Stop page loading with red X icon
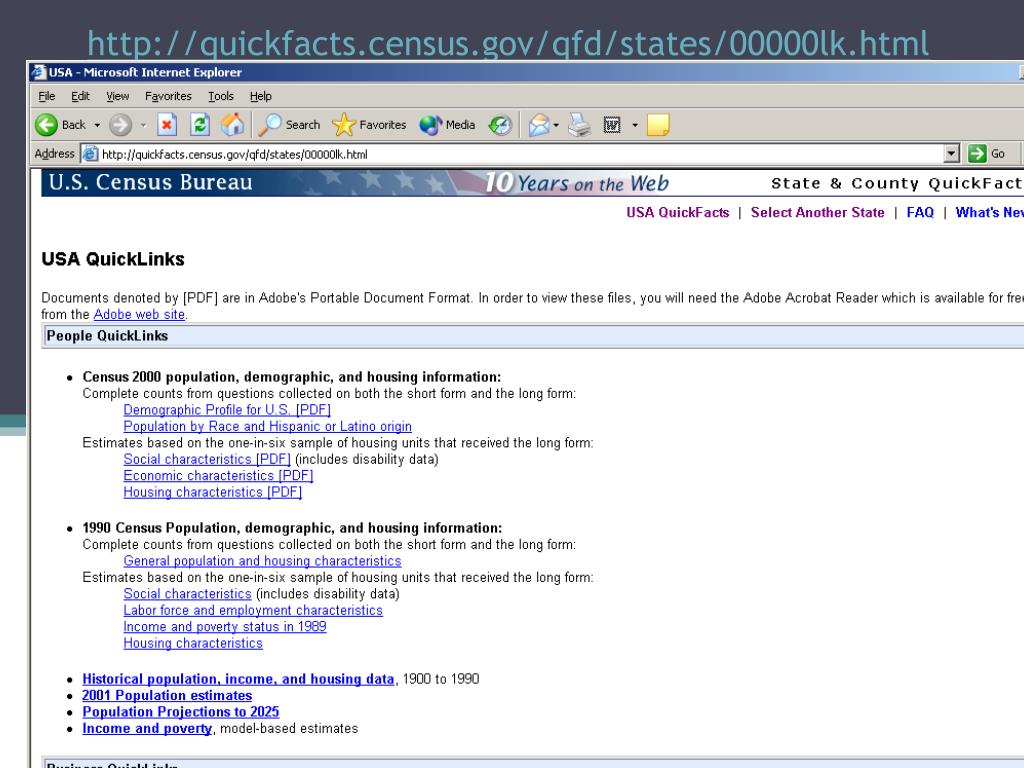Viewport: 1024px width, 768px height. [167, 125]
